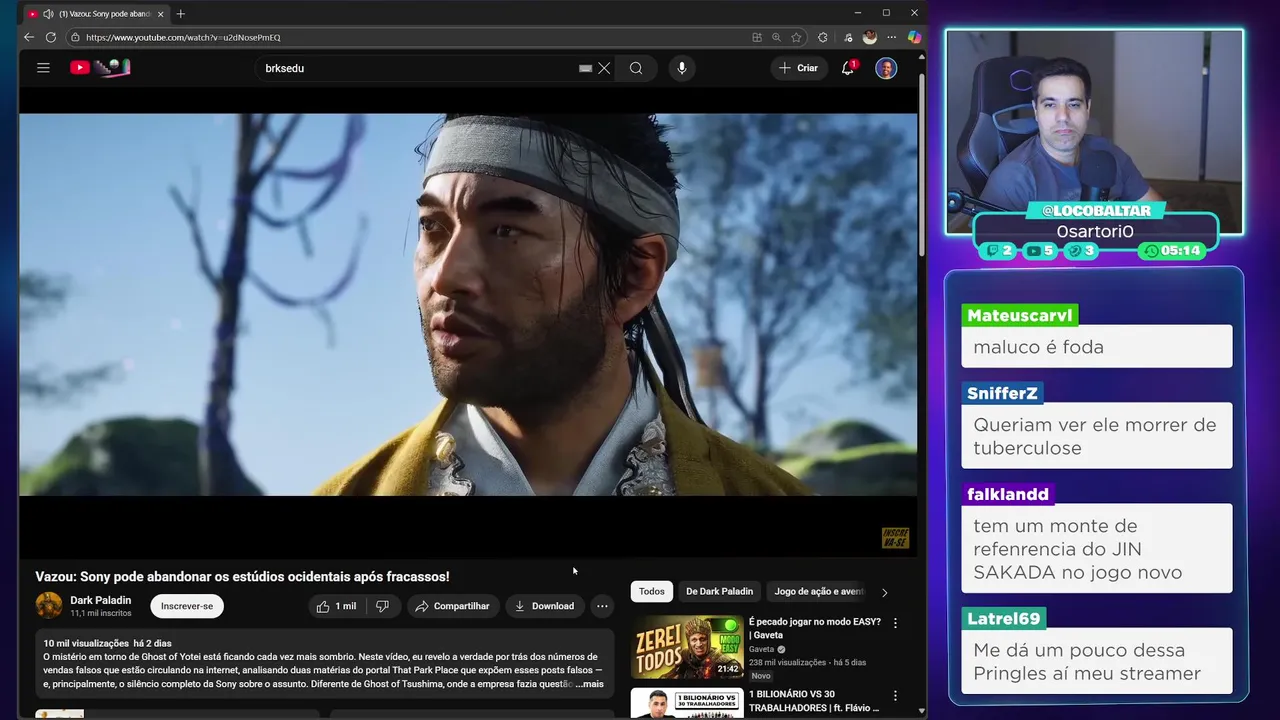1280x720 pixels.
Task: Open browser extensions puzzle icon
Action: tap(823, 37)
